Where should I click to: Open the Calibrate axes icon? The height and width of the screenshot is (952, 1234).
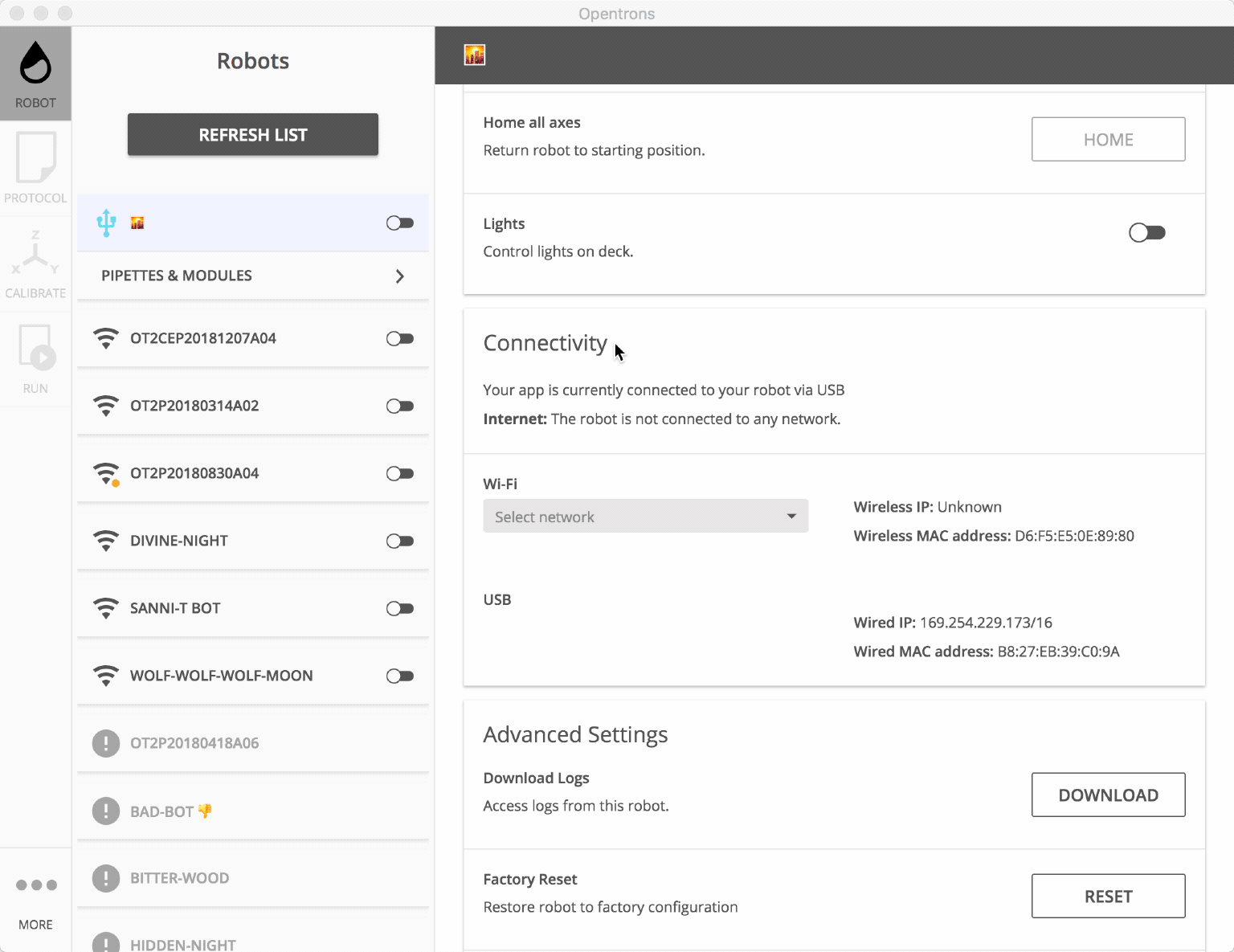coord(35,253)
